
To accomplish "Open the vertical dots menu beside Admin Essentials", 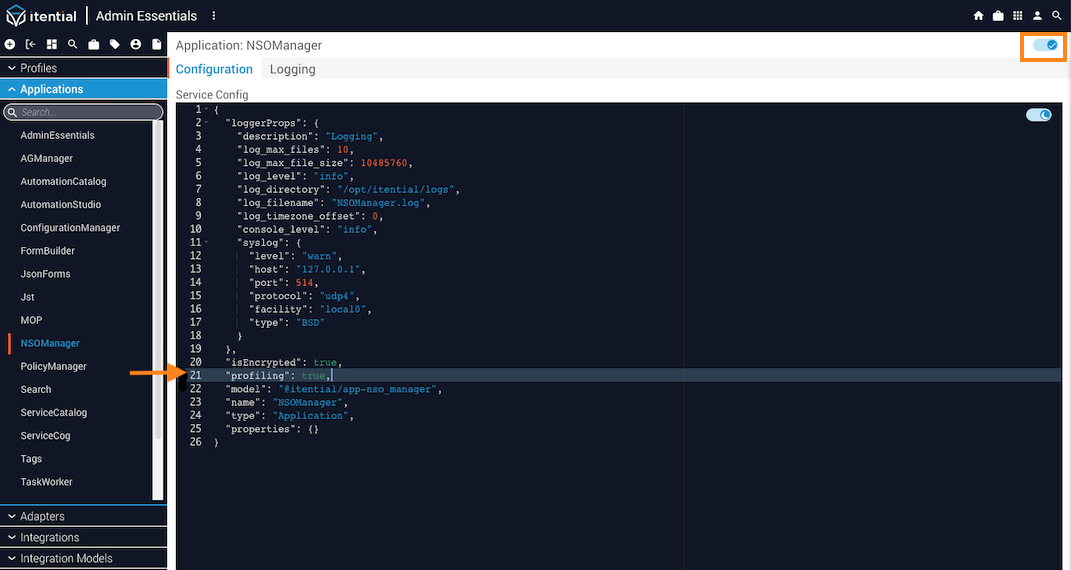I will pos(214,16).
